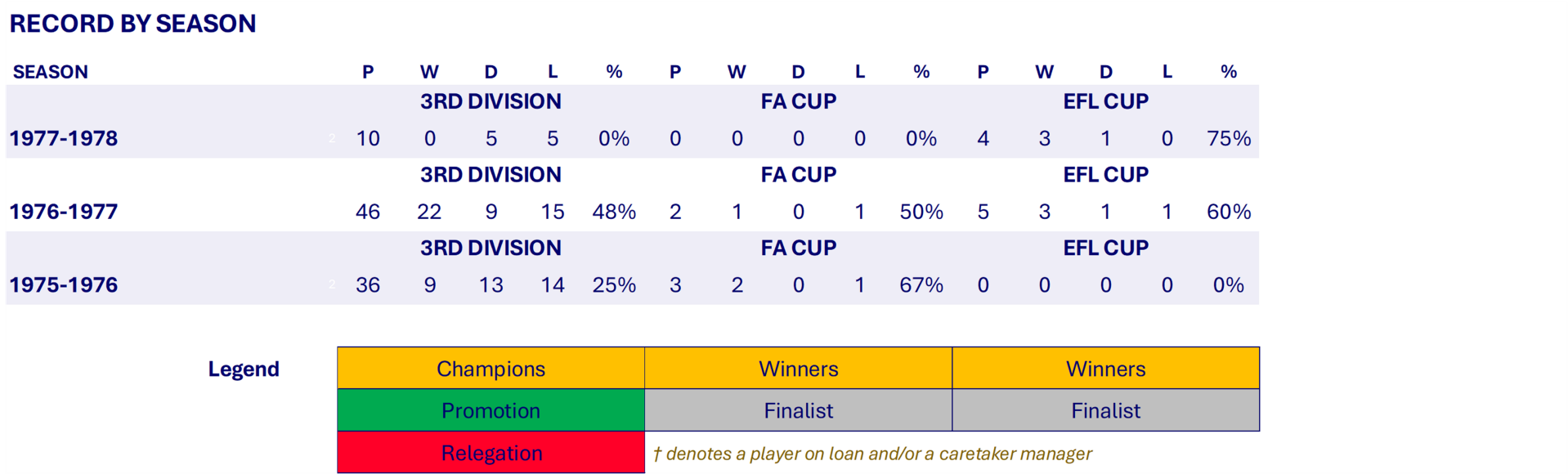Select the dagger footnote about loan players
Viewport: 1568px width, 474px height.
click(x=872, y=454)
